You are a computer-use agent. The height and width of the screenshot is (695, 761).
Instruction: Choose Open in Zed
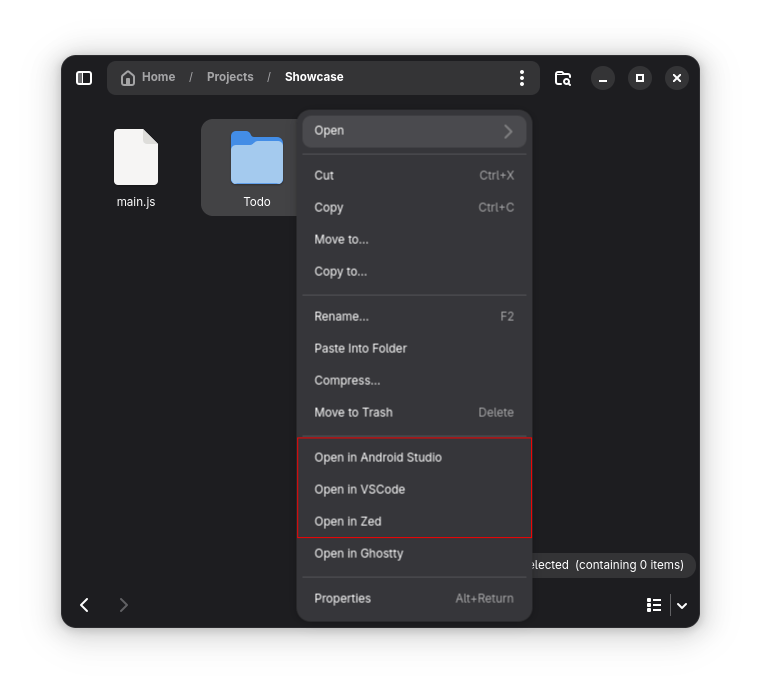pyautogui.click(x=414, y=522)
